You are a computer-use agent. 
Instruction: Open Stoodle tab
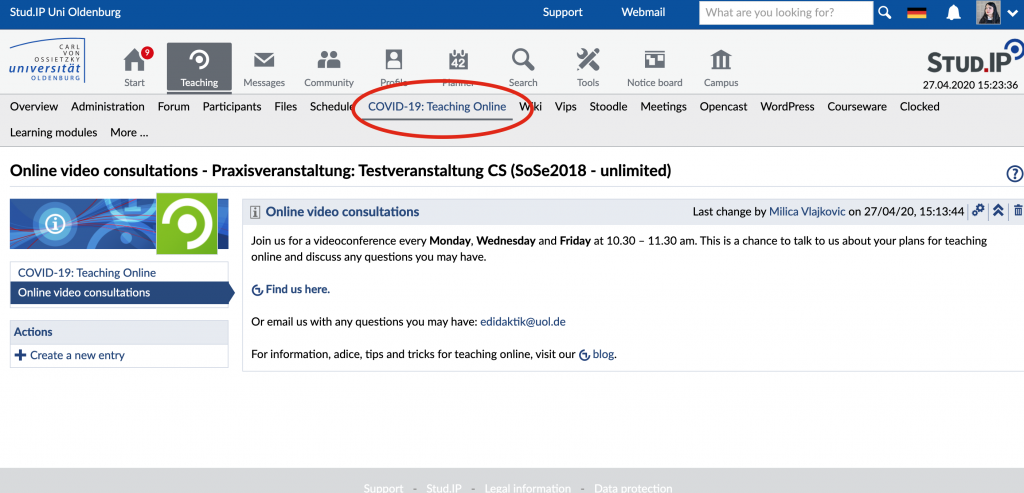coord(608,106)
